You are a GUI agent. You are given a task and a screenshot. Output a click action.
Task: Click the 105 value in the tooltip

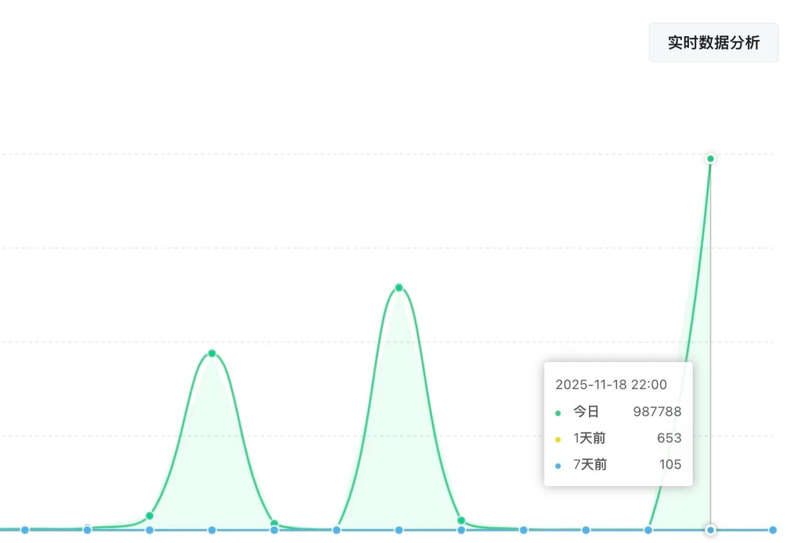[x=669, y=465]
